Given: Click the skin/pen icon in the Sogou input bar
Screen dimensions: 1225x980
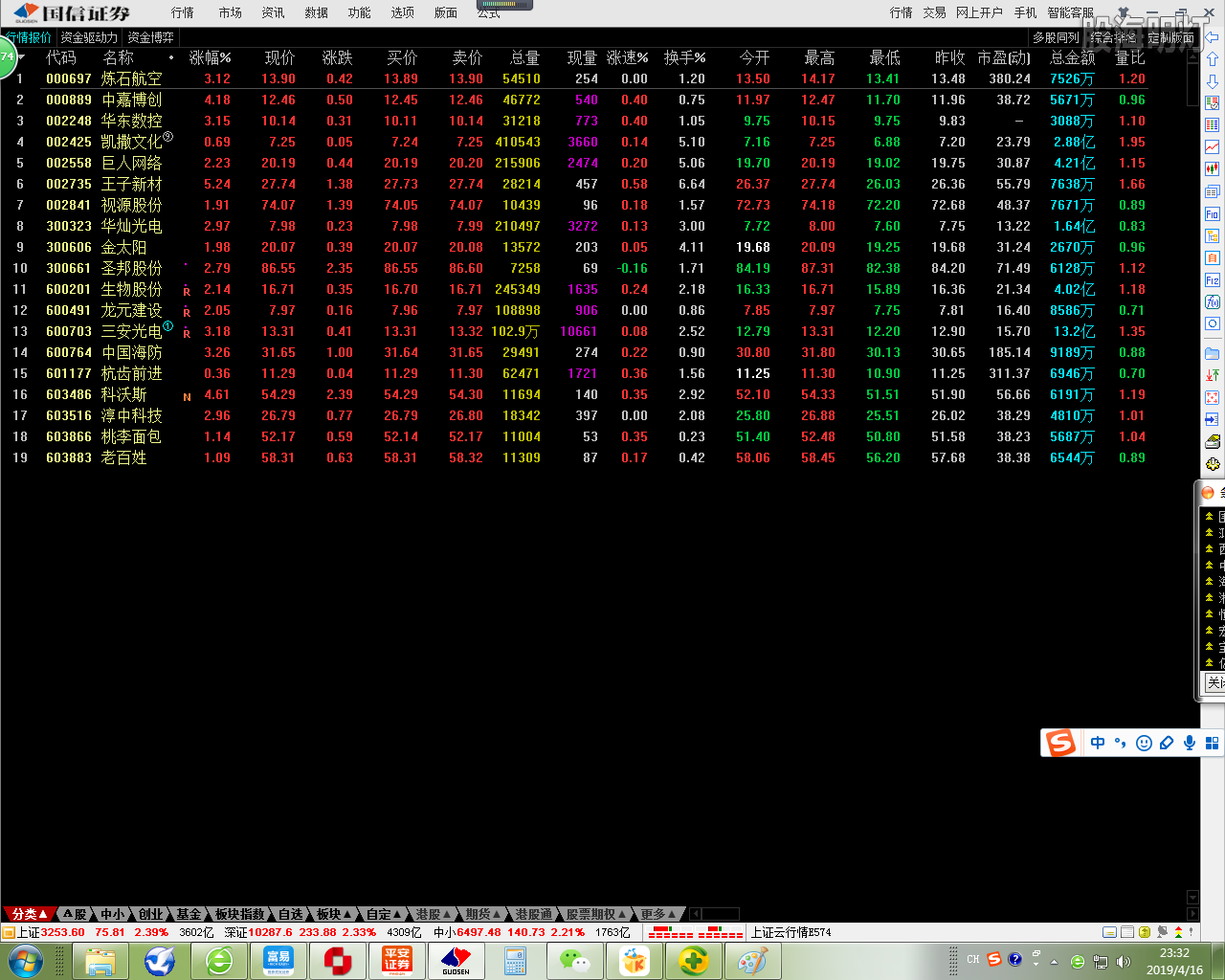Looking at the screenshot, I should (x=1167, y=743).
